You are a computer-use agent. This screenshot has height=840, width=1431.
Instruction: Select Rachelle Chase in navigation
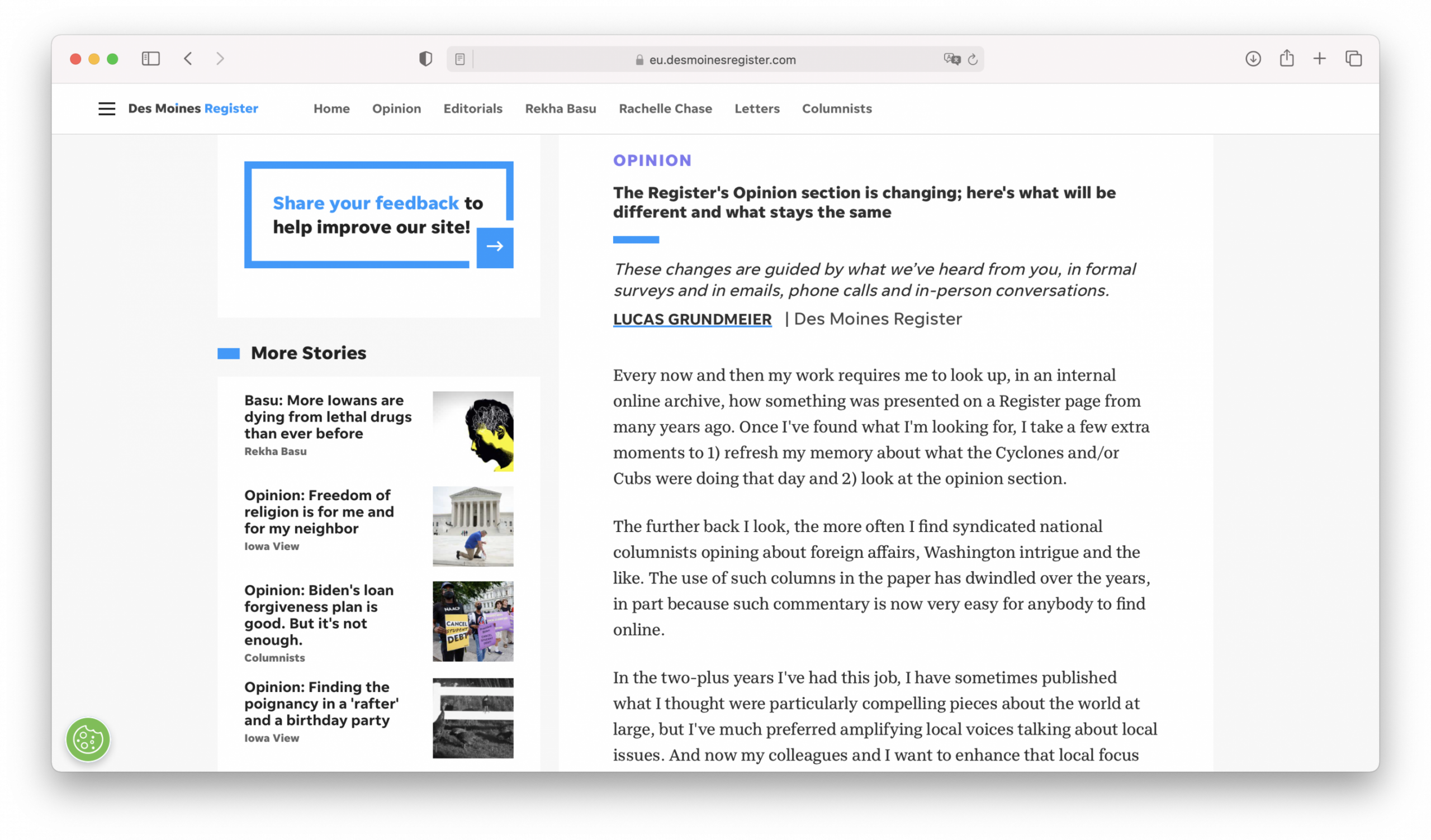coord(666,108)
